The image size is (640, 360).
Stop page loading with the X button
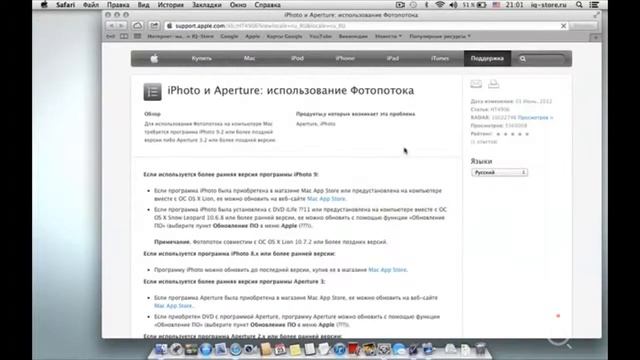tap(563, 26)
